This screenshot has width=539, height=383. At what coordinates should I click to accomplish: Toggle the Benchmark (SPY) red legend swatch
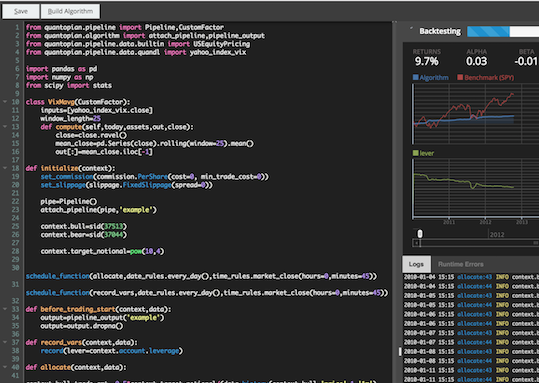(460, 77)
